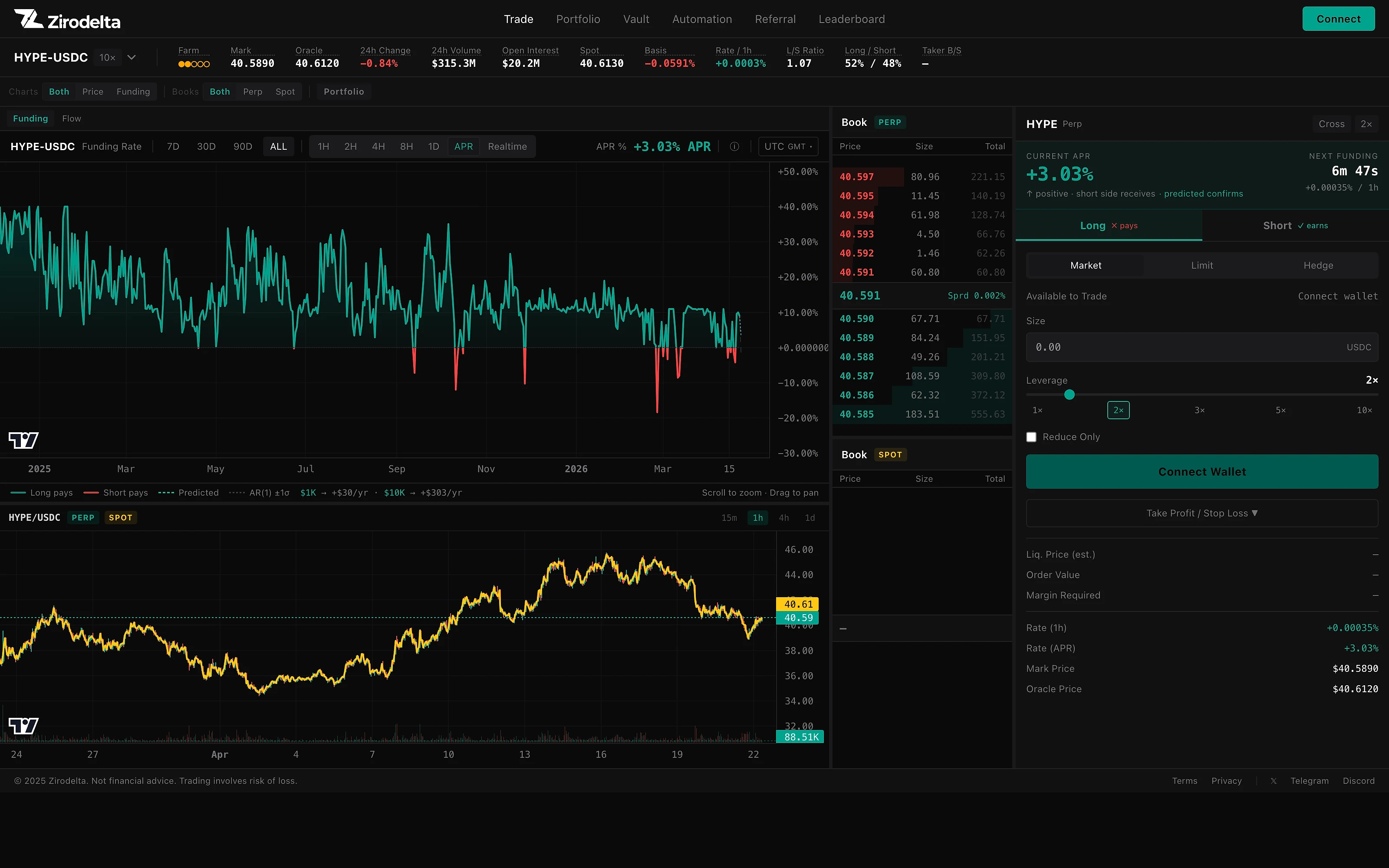
Task: Open the Referral page
Action: pyautogui.click(x=775, y=20)
